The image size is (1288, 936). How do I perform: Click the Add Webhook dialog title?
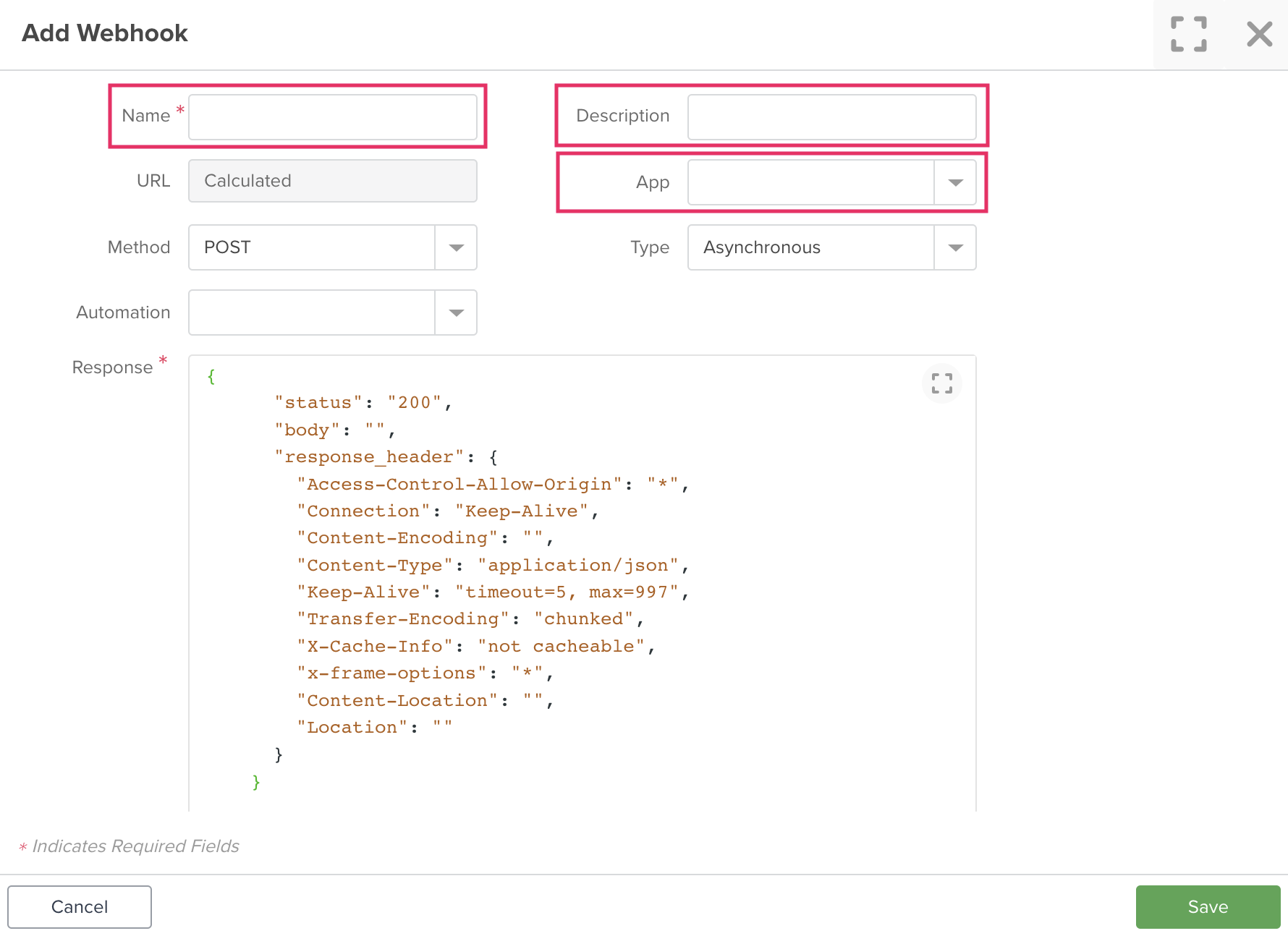tap(105, 33)
